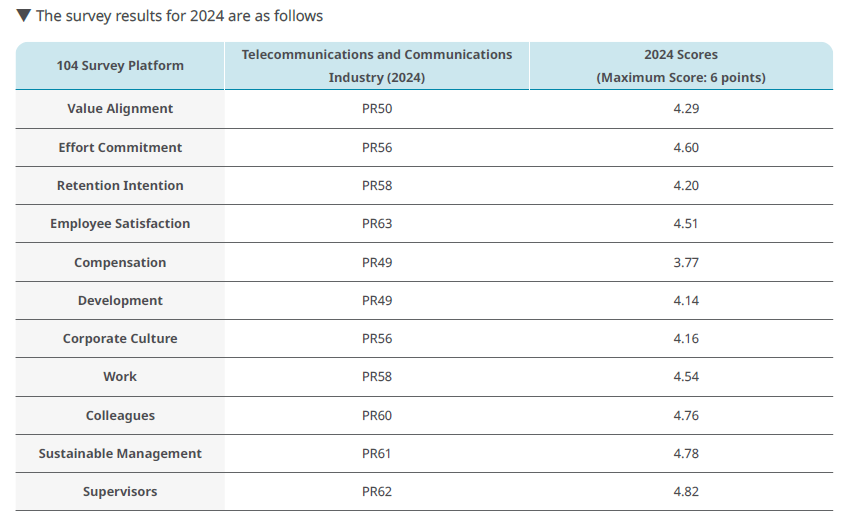Click the Development row label

pyautogui.click(x=120, y=301)
